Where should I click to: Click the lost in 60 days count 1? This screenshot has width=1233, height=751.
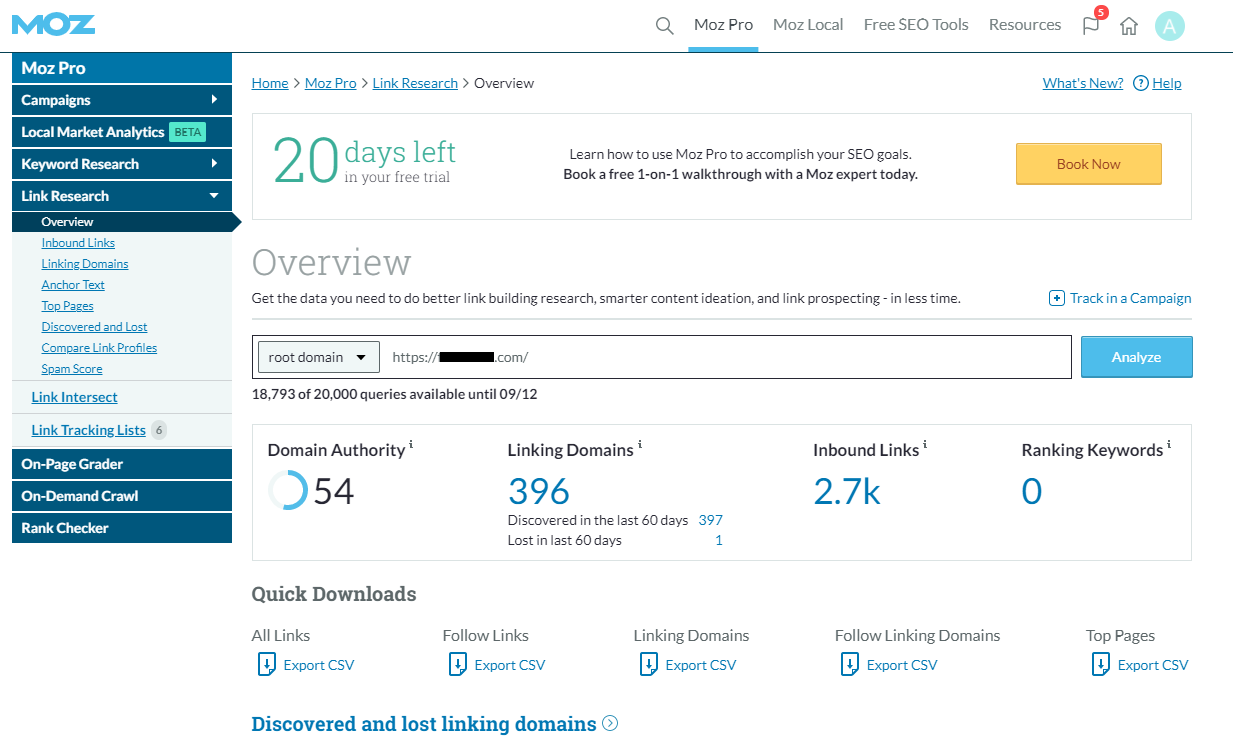[718, 540]
